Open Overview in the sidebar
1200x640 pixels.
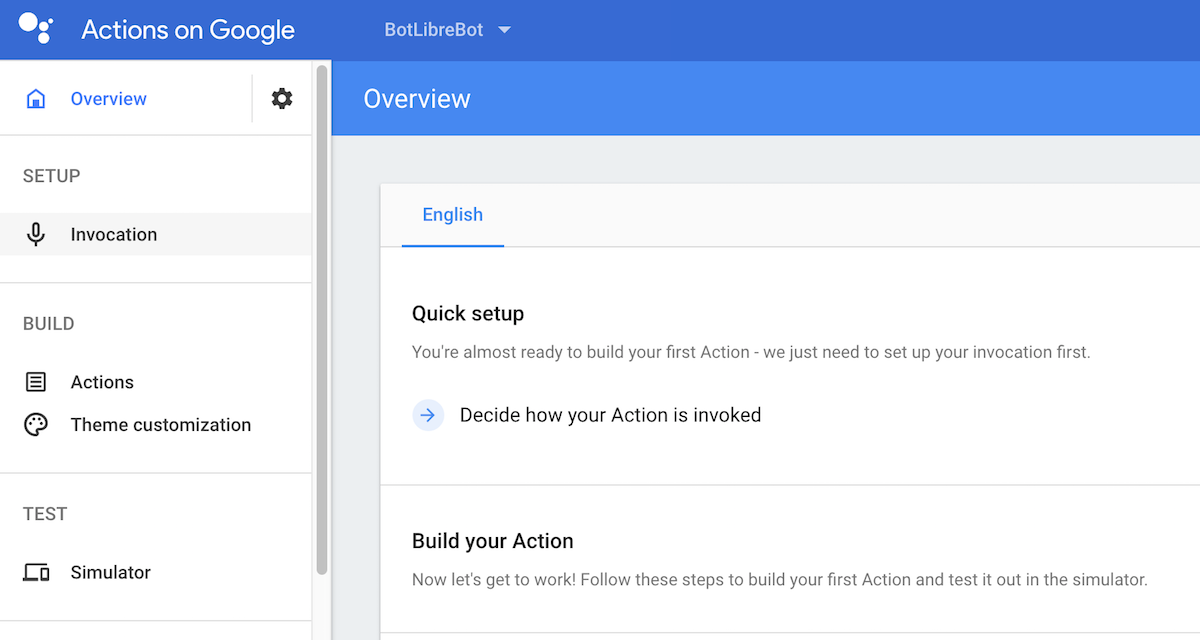[109, 99]
